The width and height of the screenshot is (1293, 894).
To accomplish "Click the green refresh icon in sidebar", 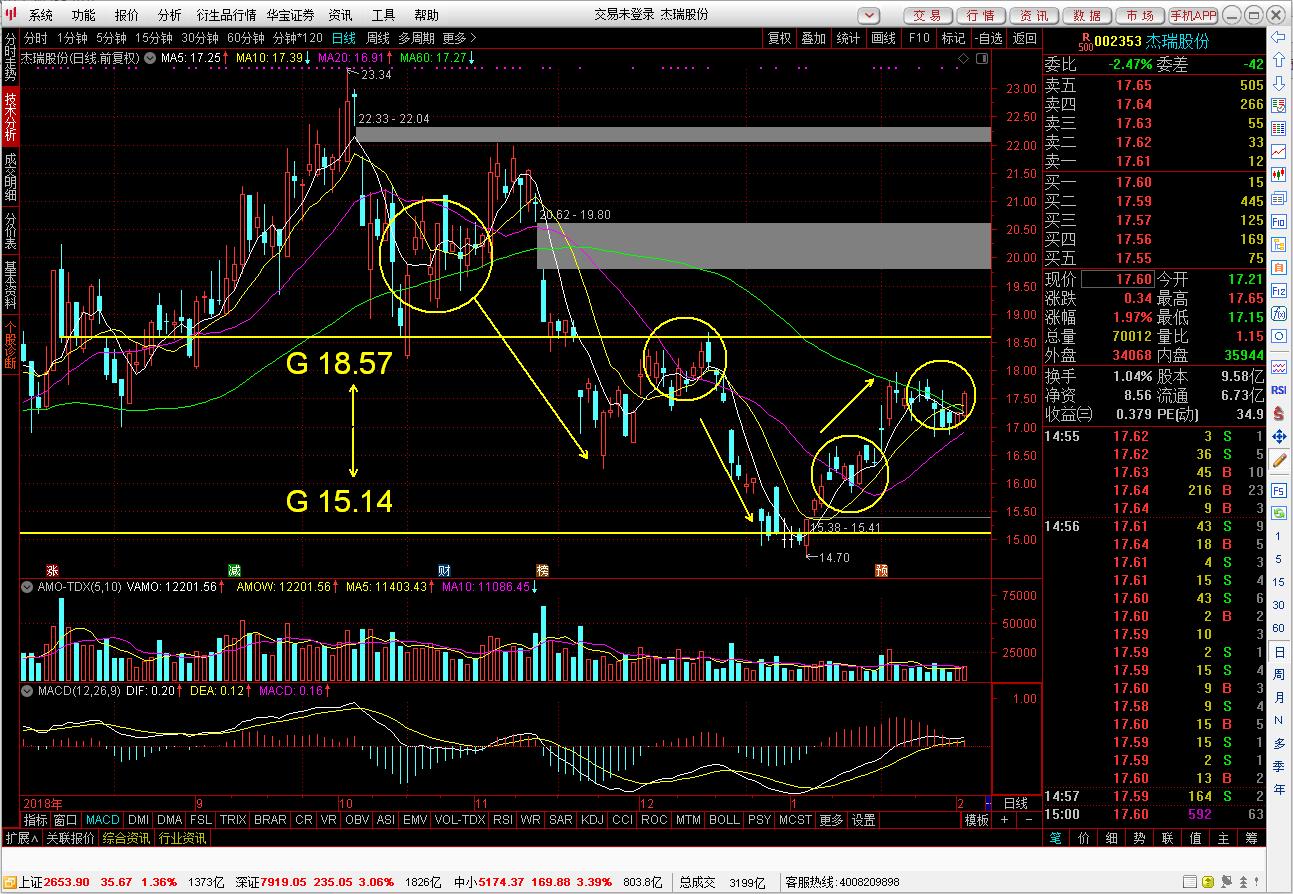I will [x=1278, y=513].
